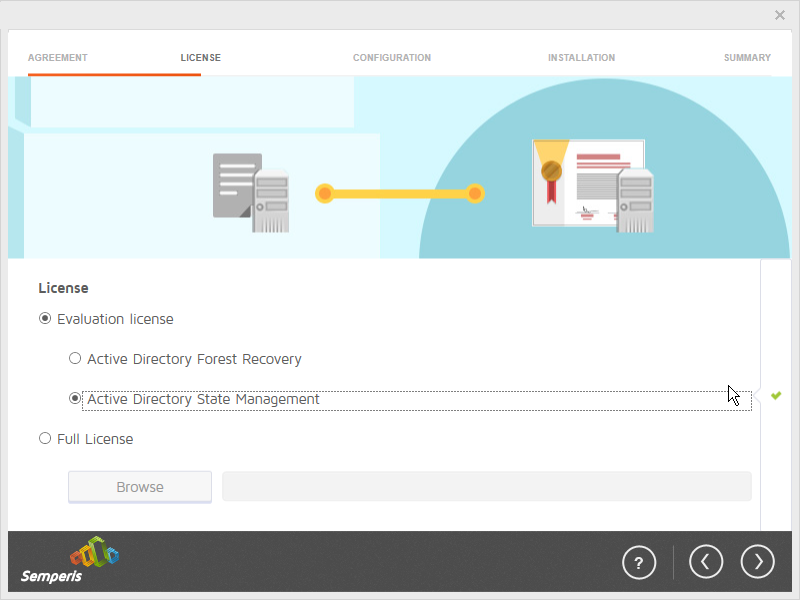Viewport: 800px width, 600px height.
Task: Click the Semperis logo
Action: click(x=70, y=563)
